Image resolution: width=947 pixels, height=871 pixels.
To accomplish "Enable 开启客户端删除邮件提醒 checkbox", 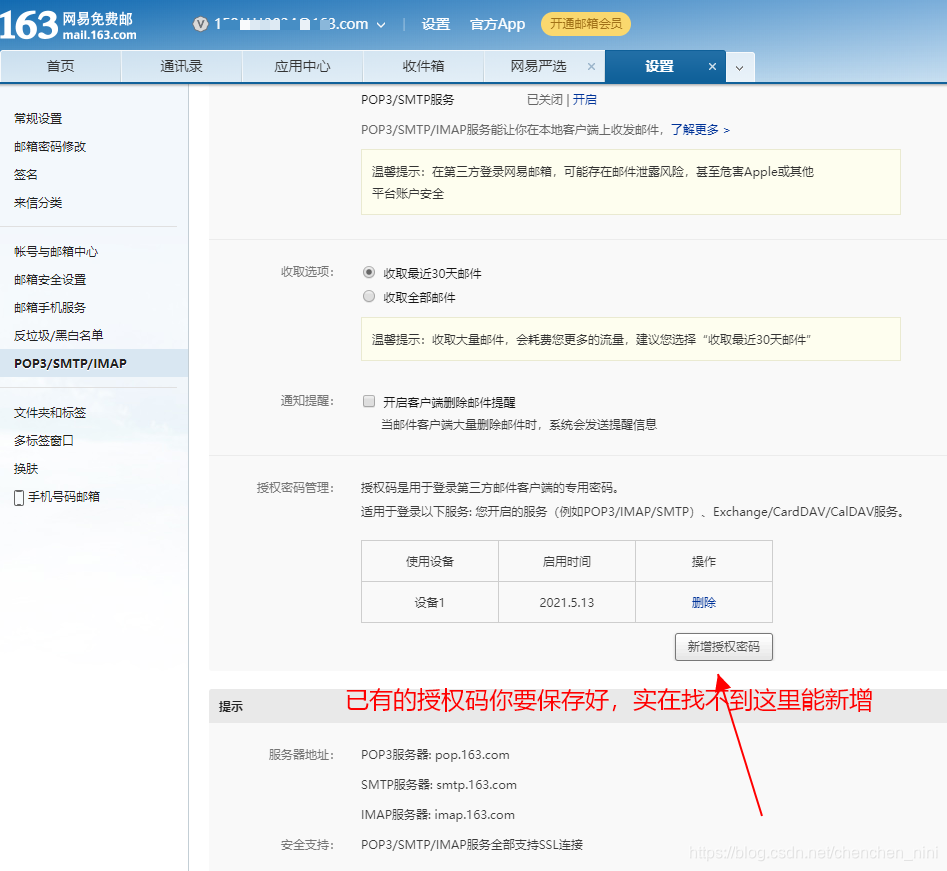I will coord(369,401).
